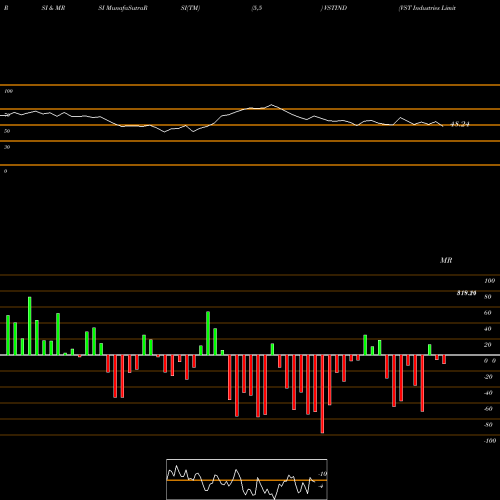Open the small oscillator mini chart at bottom
The width and height of the screenshot is (500, 500).
click(247, 479)
